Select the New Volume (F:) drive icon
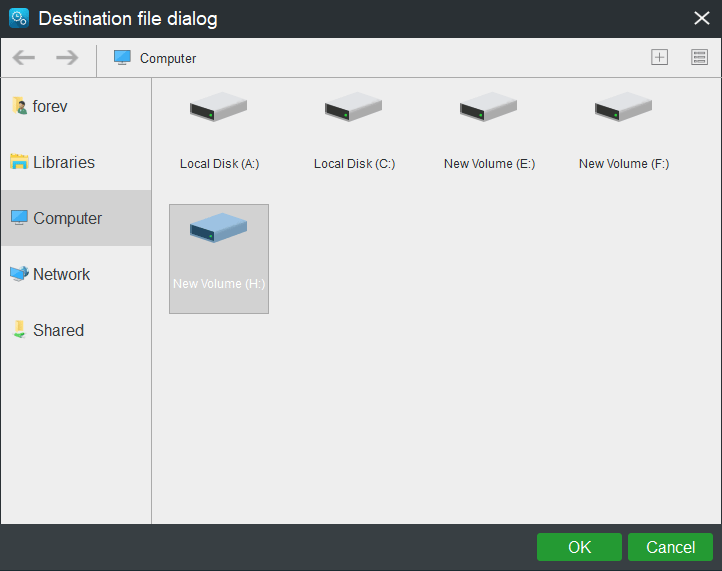 (x=624, y=109)
